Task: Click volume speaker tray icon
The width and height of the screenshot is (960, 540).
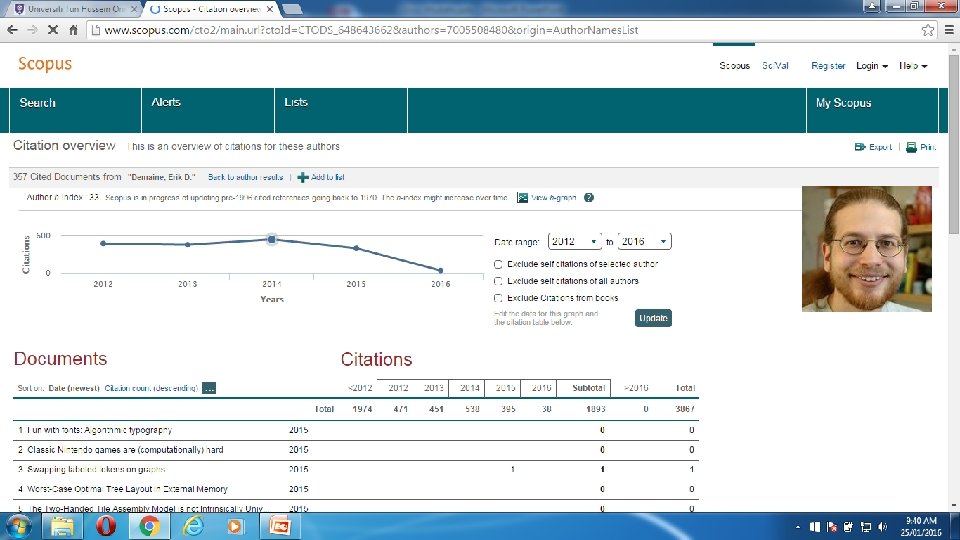Action: [x=882, y=527]
